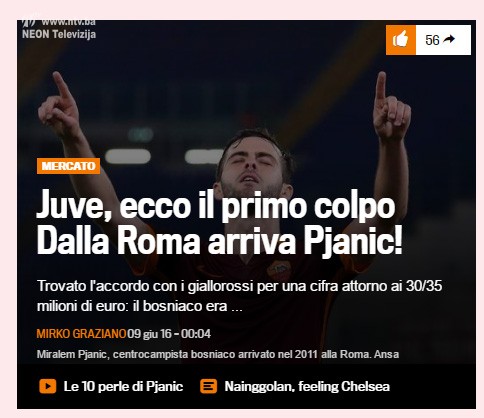This screenshot has width=484, height=418.
Task: Click the orange thumbs-up like icon
Action: (x=401, y=40)
